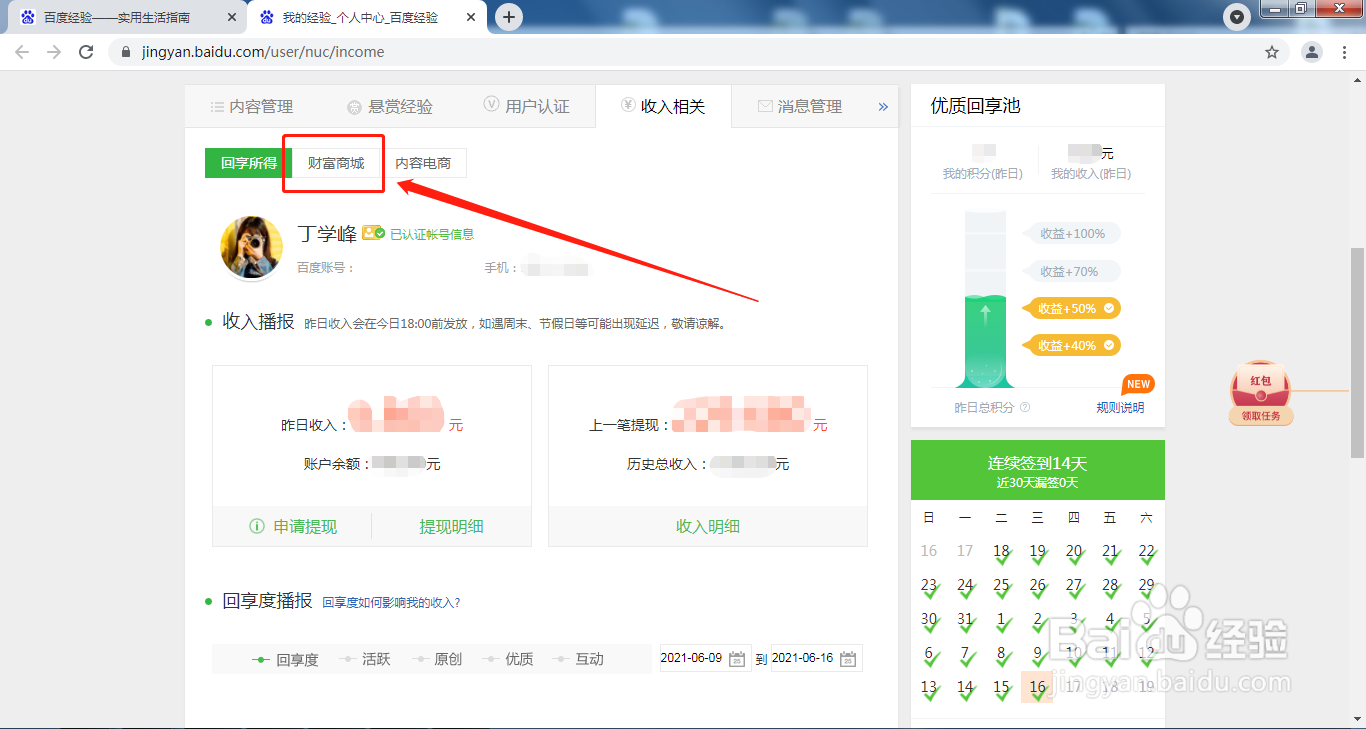Open the 已认证帐号信息 link
1366x729 pixels.
pos(432,234)
